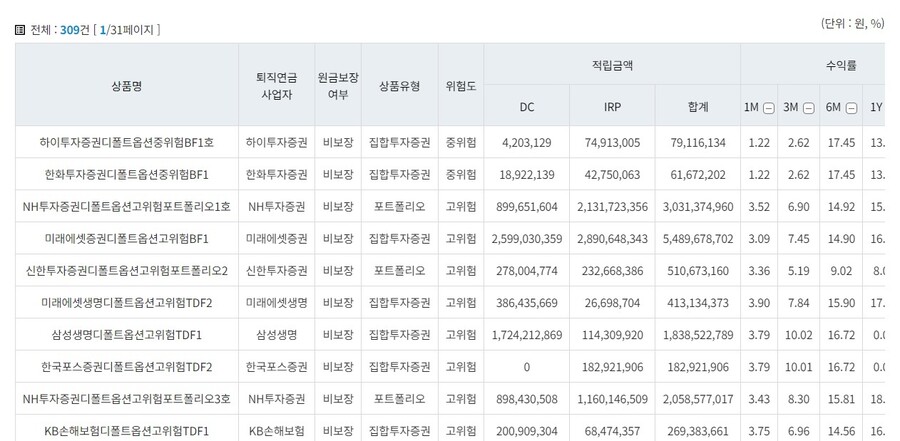
Task: Click the 합계 column header
Action: click(698, 107)
